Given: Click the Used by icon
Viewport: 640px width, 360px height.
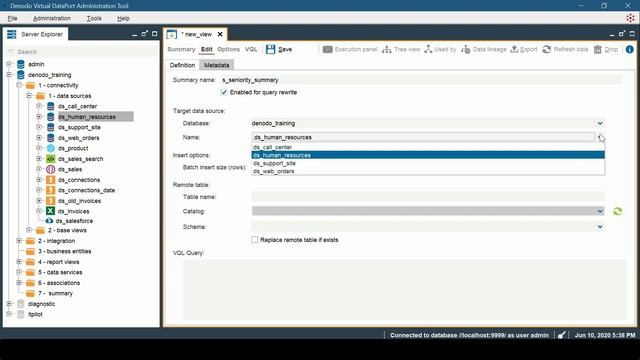Looking at the screenshot, I should pyautogui.click(x=428, y=49).
